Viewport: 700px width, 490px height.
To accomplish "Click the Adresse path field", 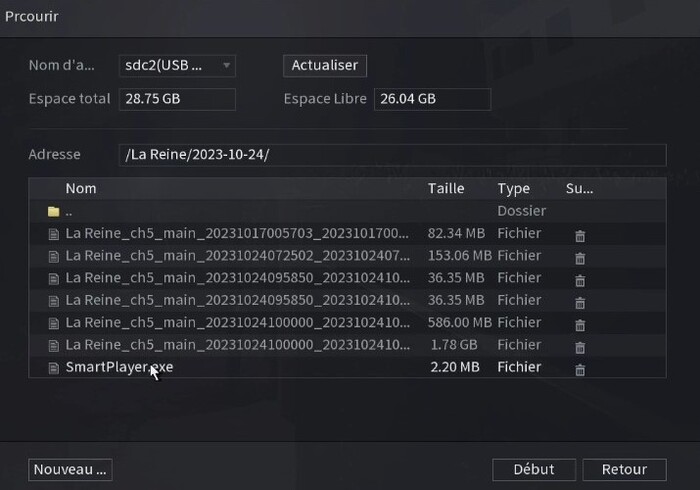I will pos(391,155).
